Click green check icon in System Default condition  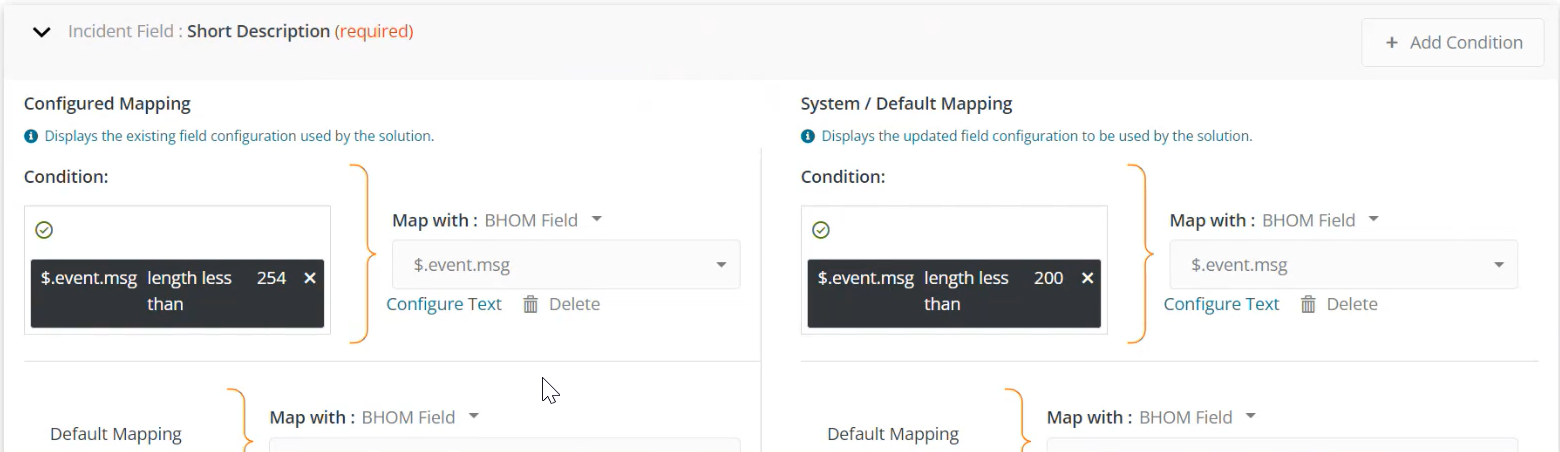820,230
